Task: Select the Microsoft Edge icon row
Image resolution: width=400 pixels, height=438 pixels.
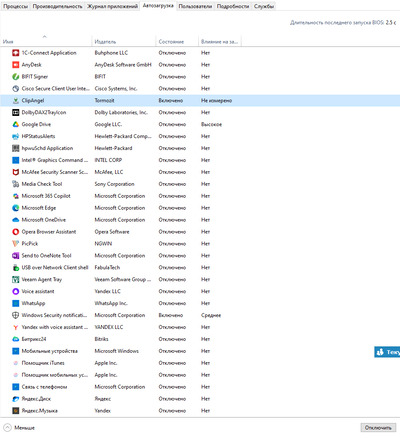Action: click(16, 208)
